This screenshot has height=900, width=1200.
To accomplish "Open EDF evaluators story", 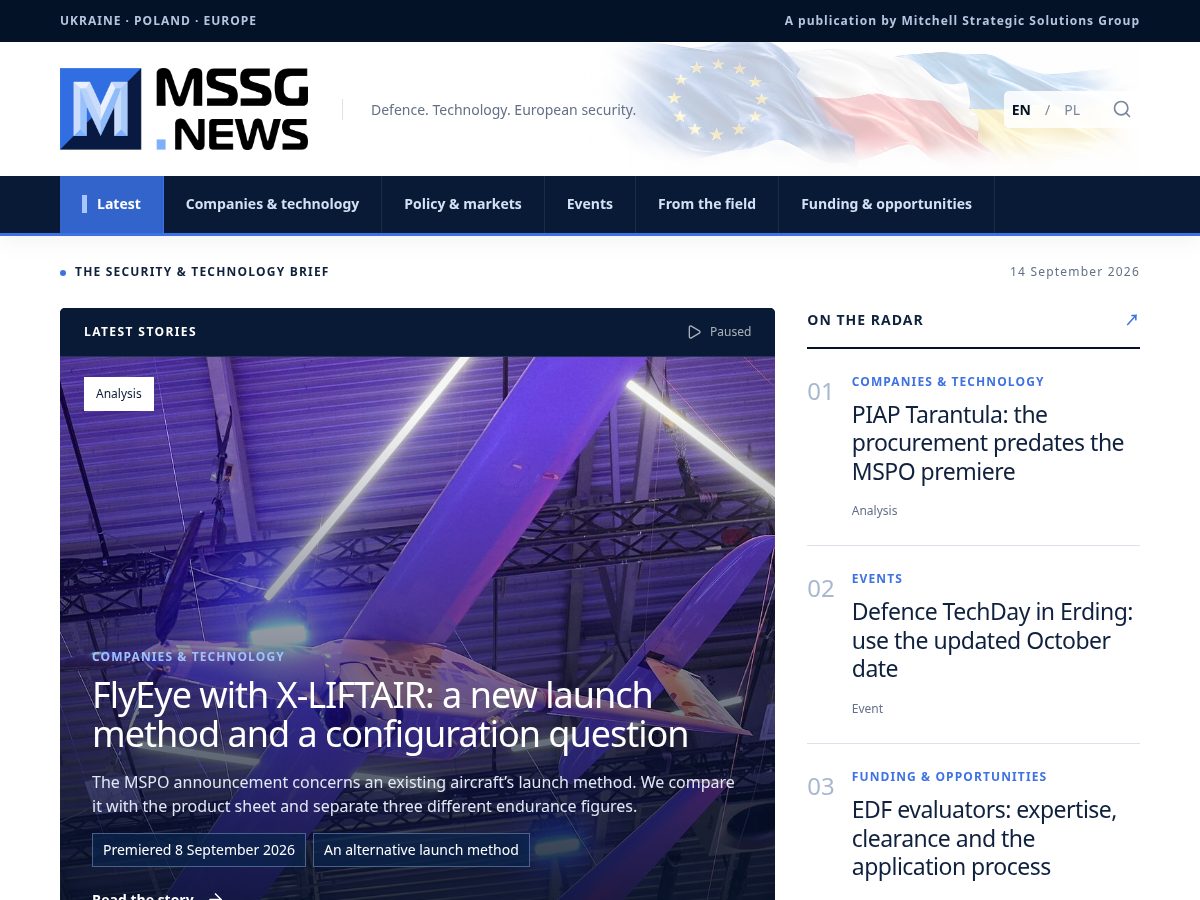I will click(984, 838).
